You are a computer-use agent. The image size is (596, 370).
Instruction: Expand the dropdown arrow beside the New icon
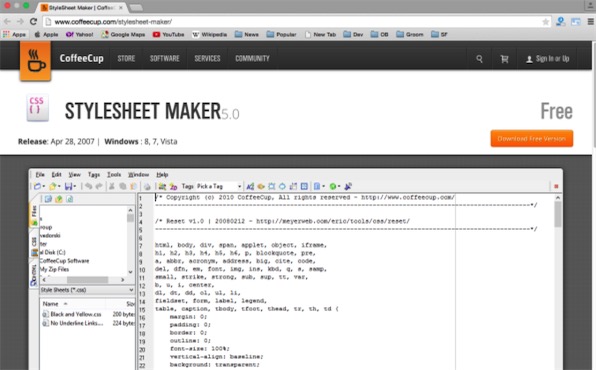pyautogui.click(x=43, y=186)
